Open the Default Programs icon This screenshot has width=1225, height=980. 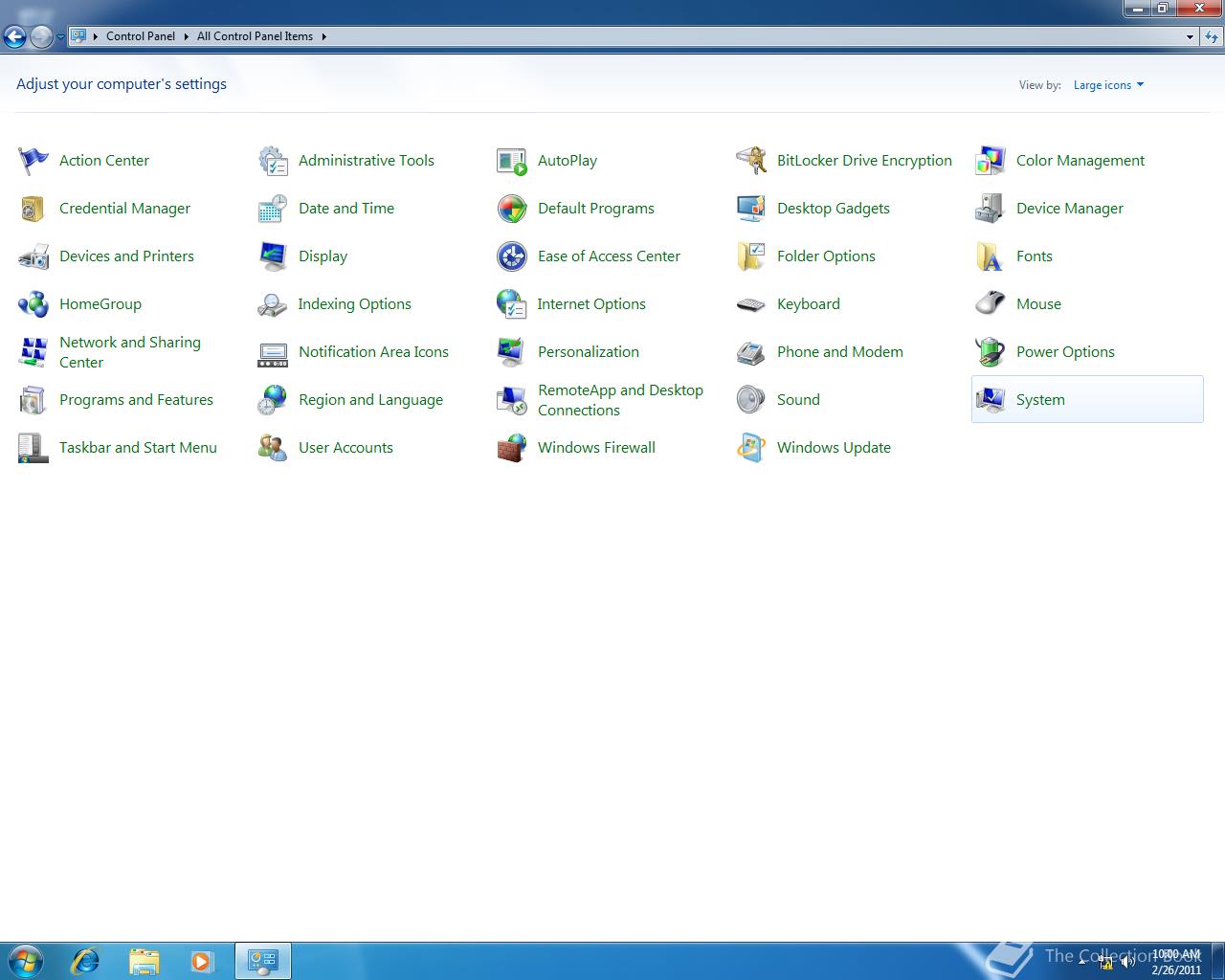[x=512, y=209]
